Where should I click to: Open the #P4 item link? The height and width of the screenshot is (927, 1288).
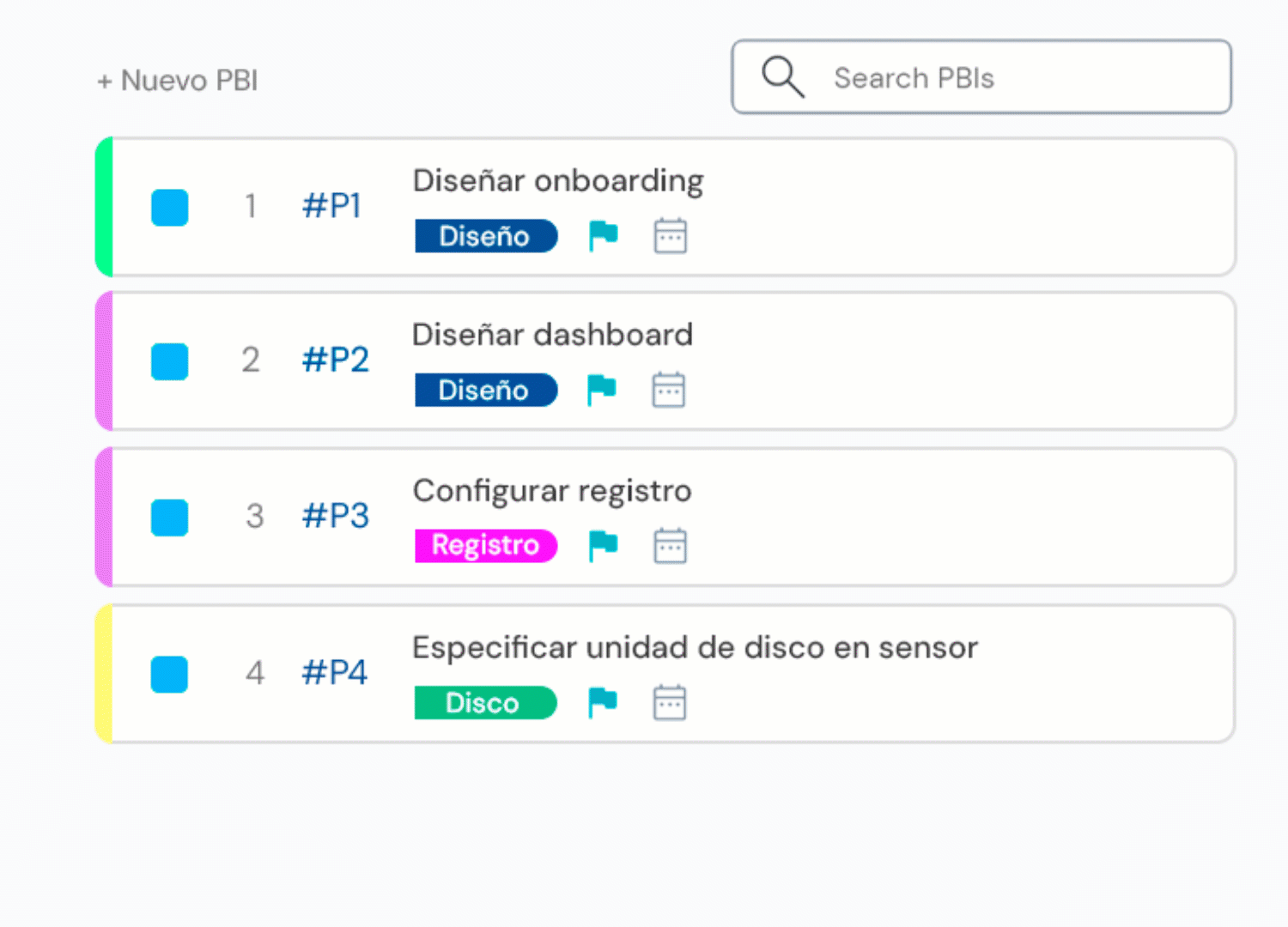point(335,673)
